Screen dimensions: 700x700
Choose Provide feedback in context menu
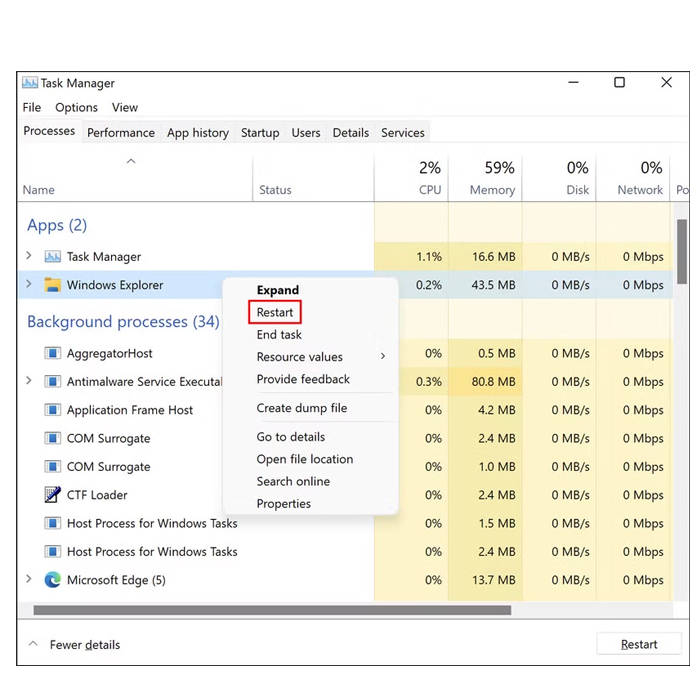(303, 379)
